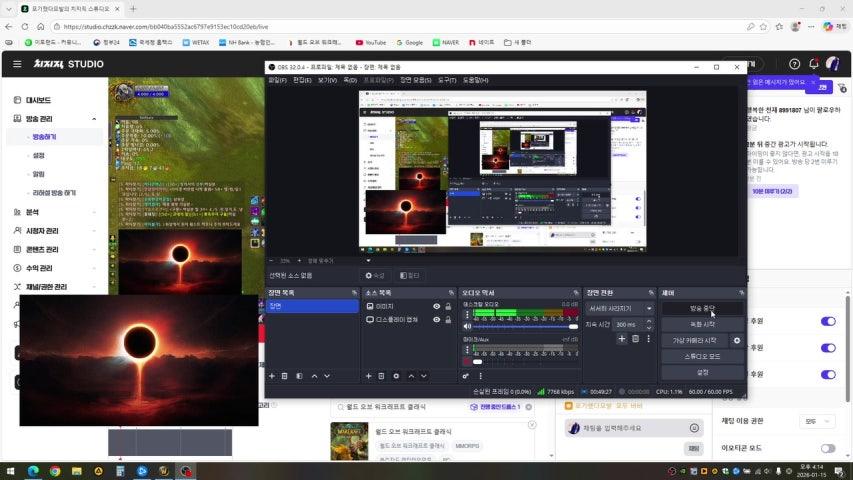853x480 pixels.
Task: Collapse the 방송 관리 sidebar section
Action: click(94, 119)
